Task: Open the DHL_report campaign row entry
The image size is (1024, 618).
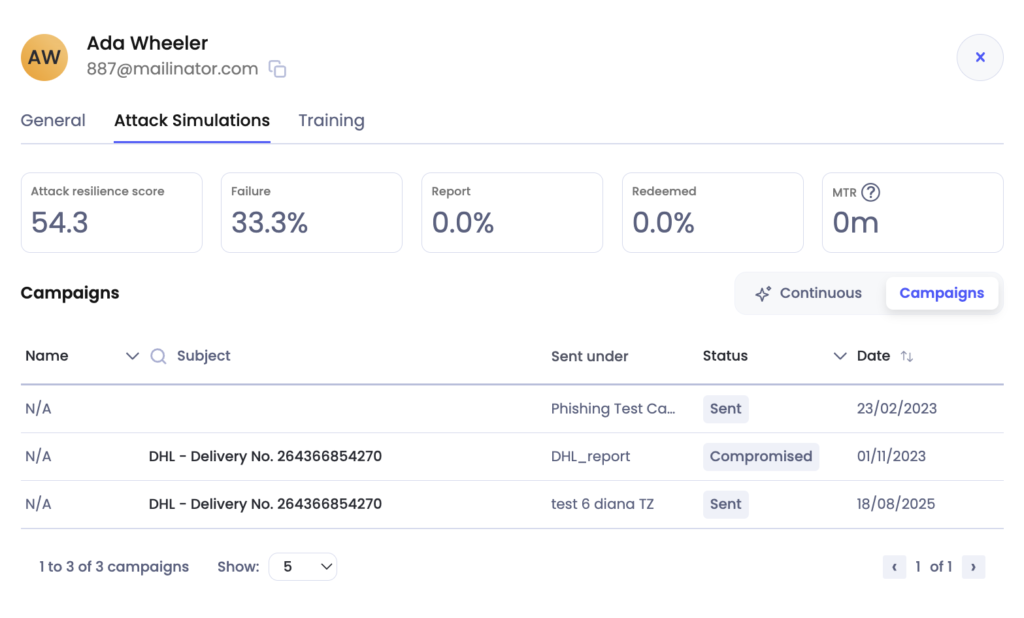Action: (x=591, y=456)
